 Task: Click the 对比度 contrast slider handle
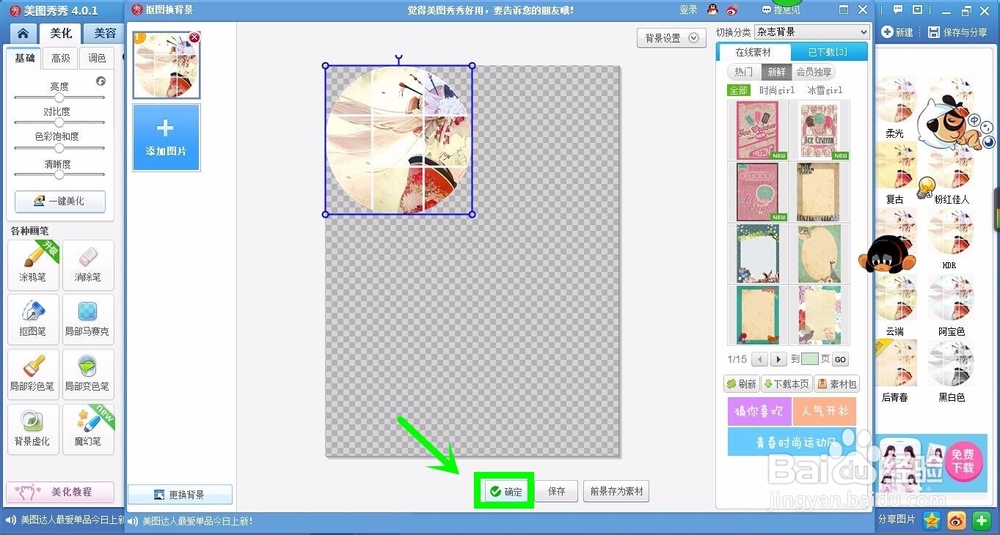59,122
